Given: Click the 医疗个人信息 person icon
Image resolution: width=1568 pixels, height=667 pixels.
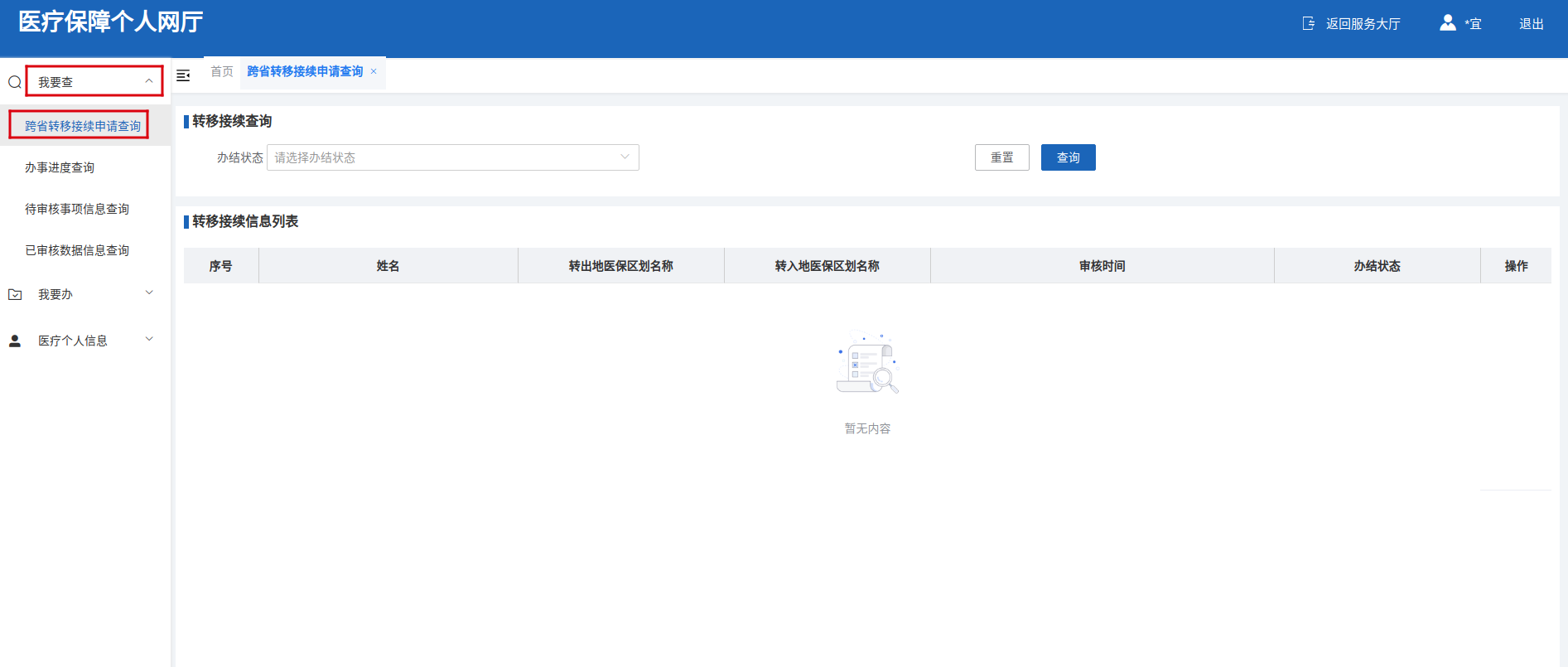Looking at the screenshot, I should point(15,341).
